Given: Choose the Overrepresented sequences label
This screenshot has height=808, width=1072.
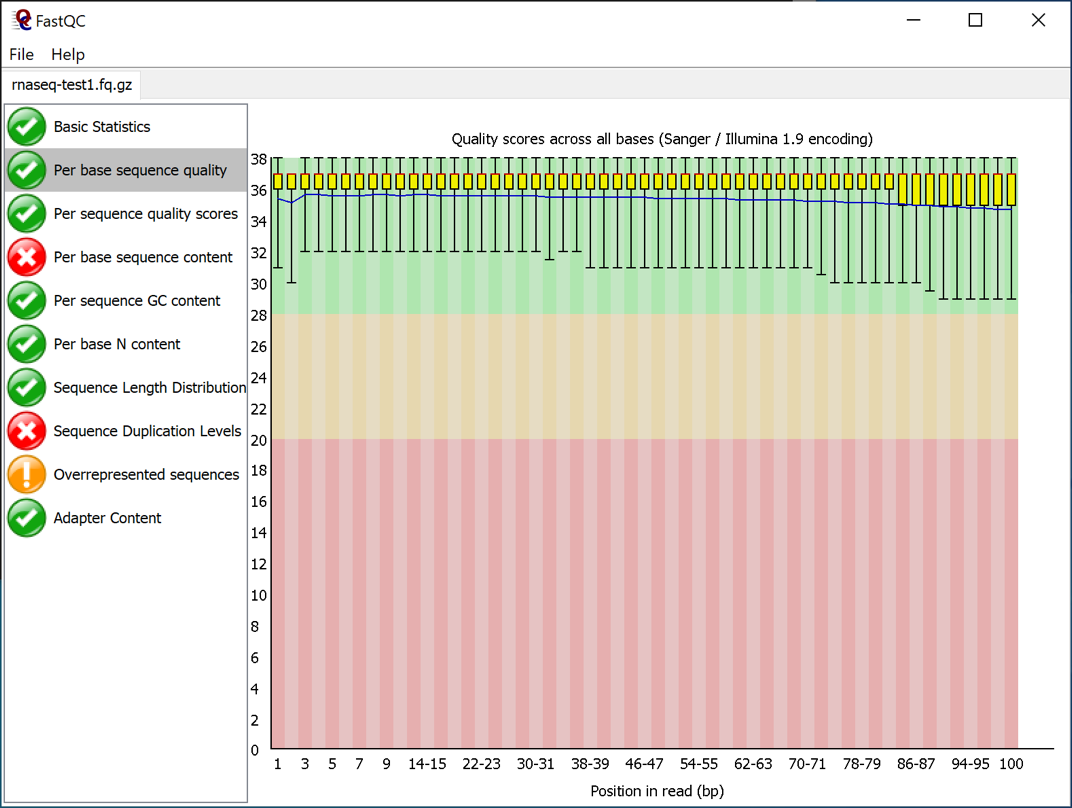Looking at the screenshot, I should point(146,475).
